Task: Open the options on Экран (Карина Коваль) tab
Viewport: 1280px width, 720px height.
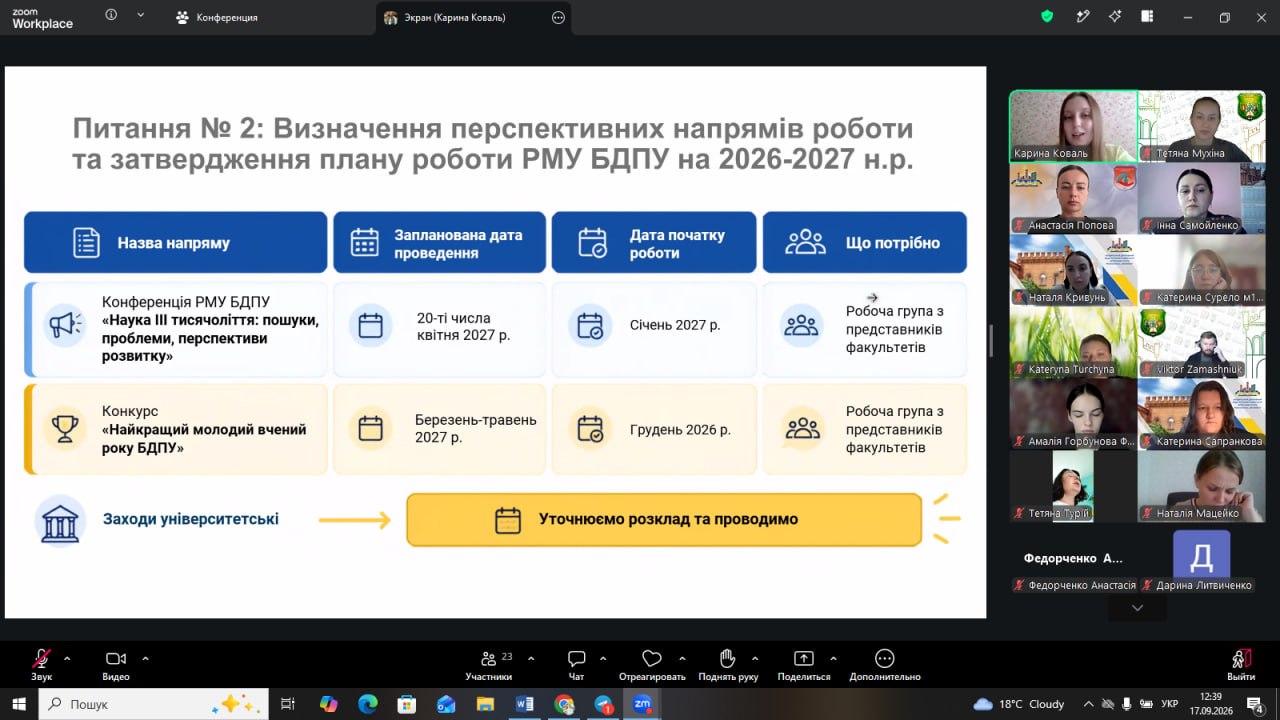Action: click(x=558, y=17)
